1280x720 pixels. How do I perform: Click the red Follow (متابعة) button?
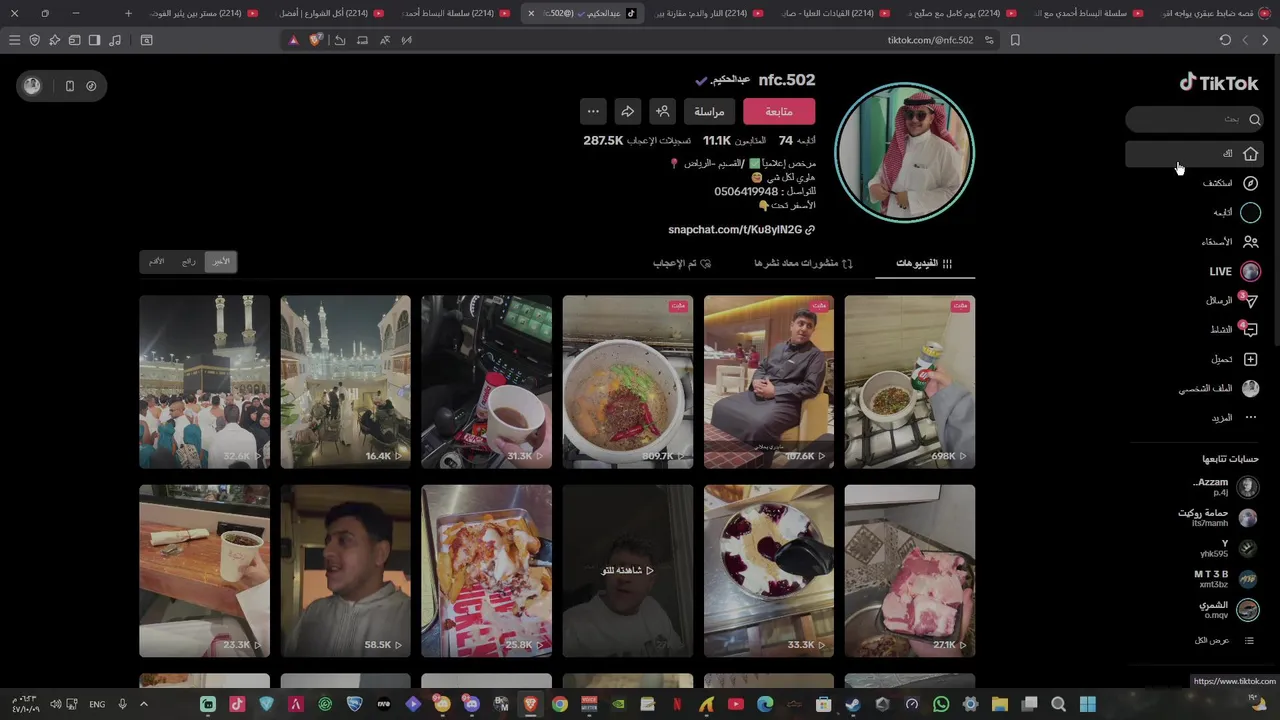coord(779,111)
